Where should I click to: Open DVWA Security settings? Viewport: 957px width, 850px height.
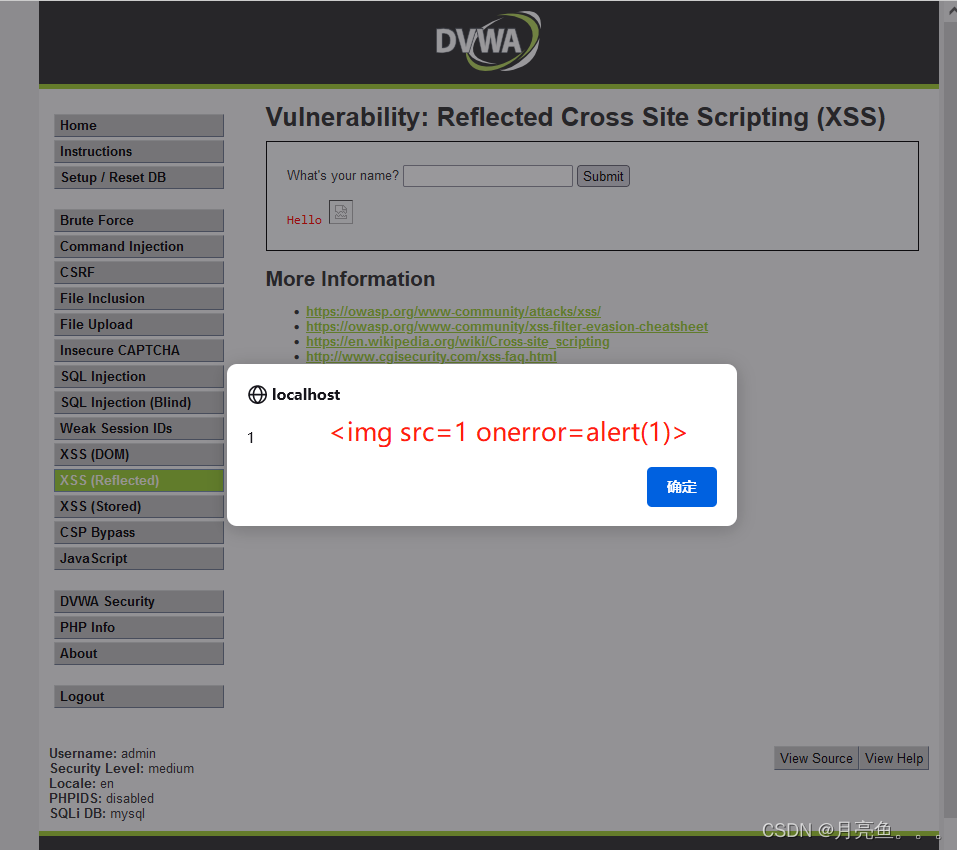coord(139,602)
